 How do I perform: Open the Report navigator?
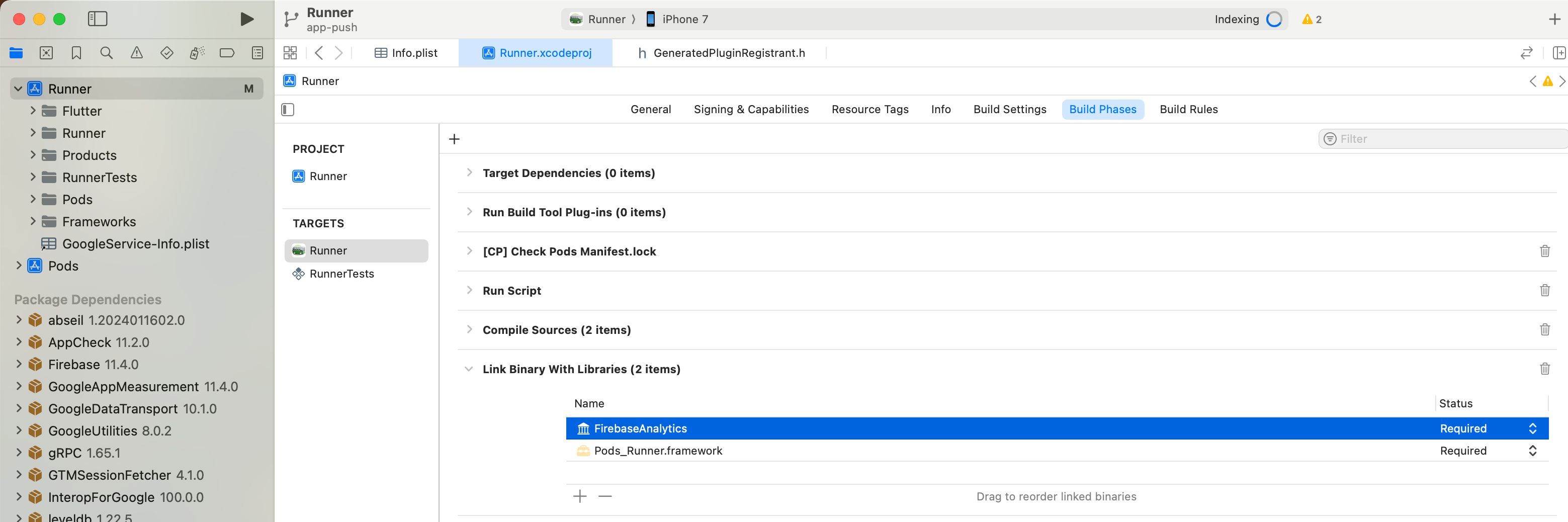pyautogui.click(x=257, y=53)
